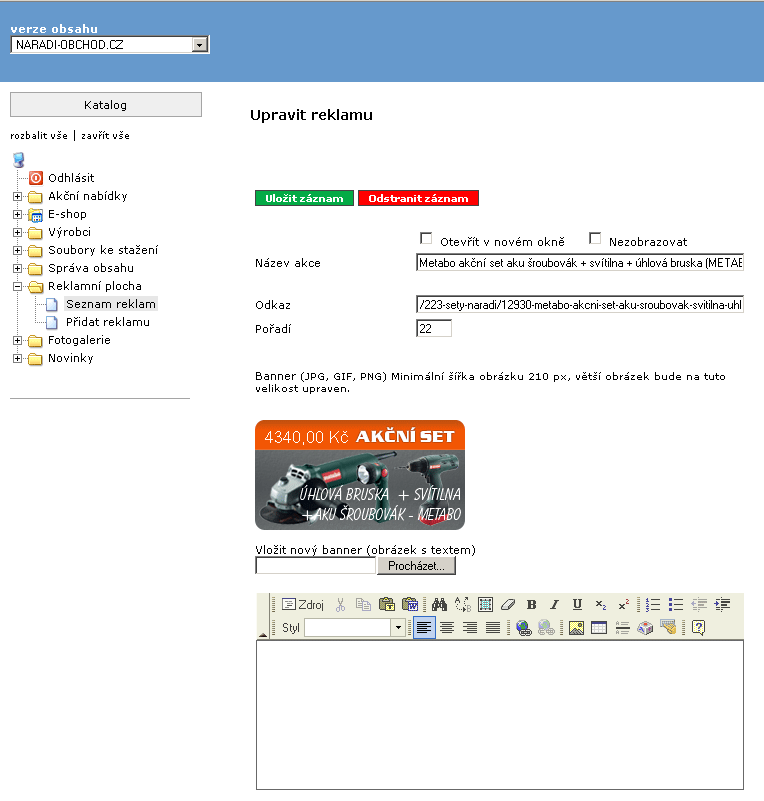The image size is (764, 801).
Task: Click Paste from Word icon
Action: 410,605
